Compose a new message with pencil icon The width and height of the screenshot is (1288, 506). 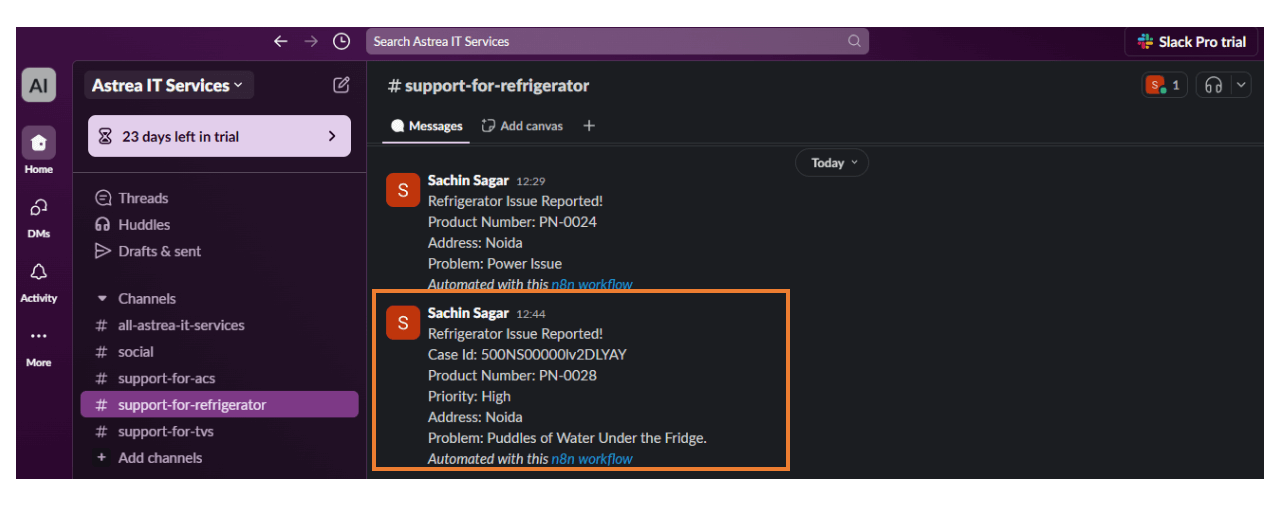tap(341, 85)
